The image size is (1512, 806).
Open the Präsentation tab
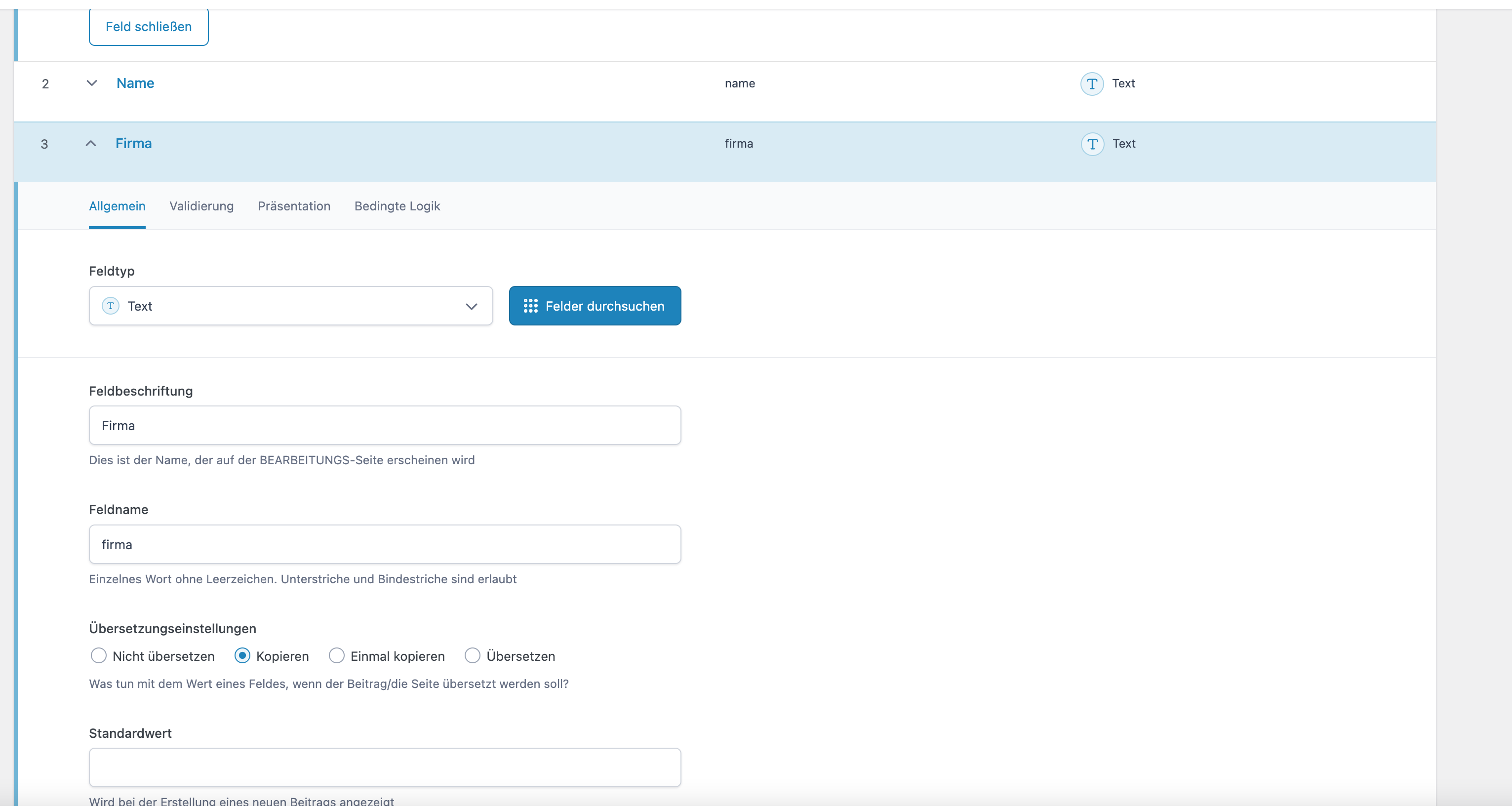[294, 206]
